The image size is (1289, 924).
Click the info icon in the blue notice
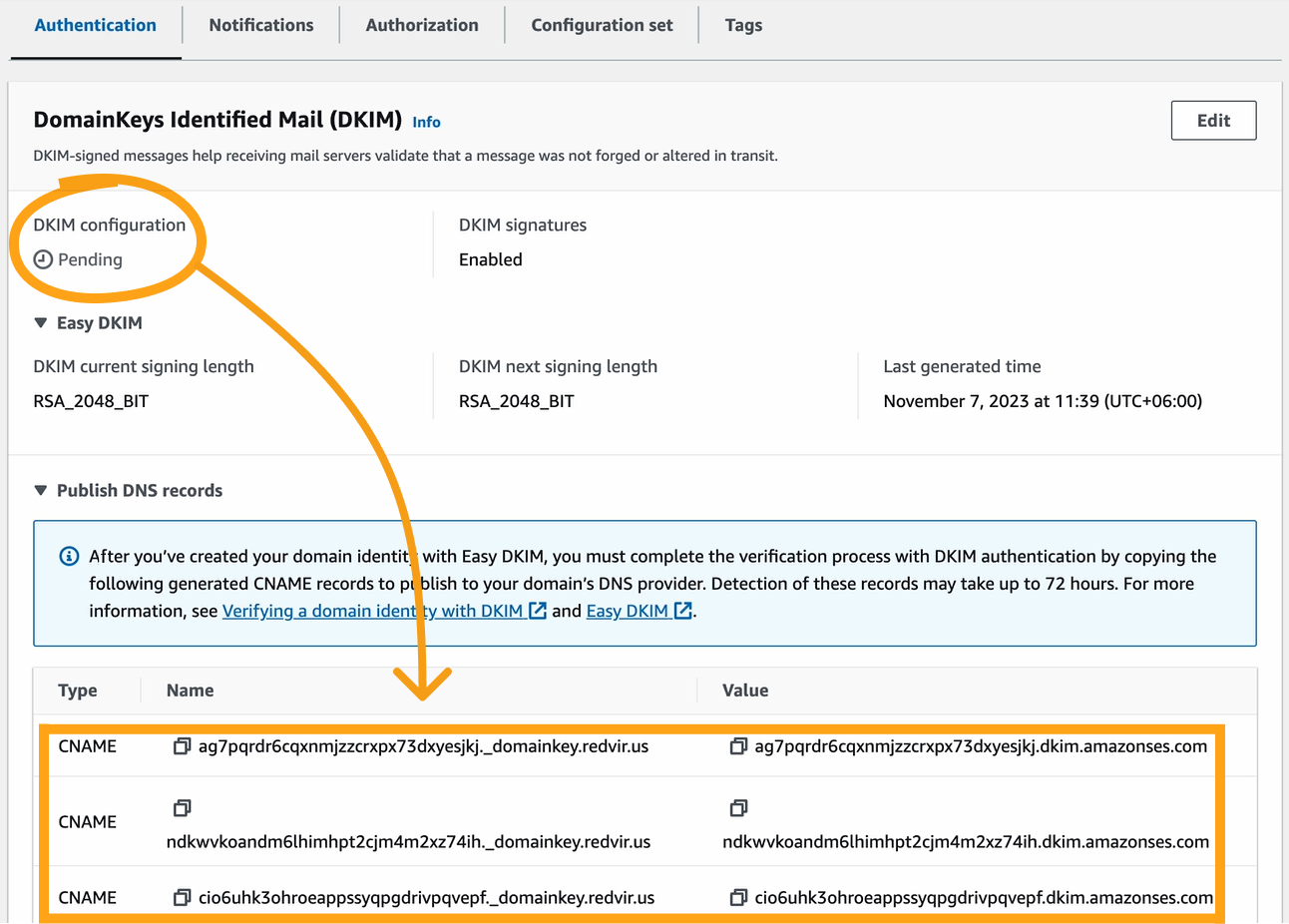coord(69,557)
